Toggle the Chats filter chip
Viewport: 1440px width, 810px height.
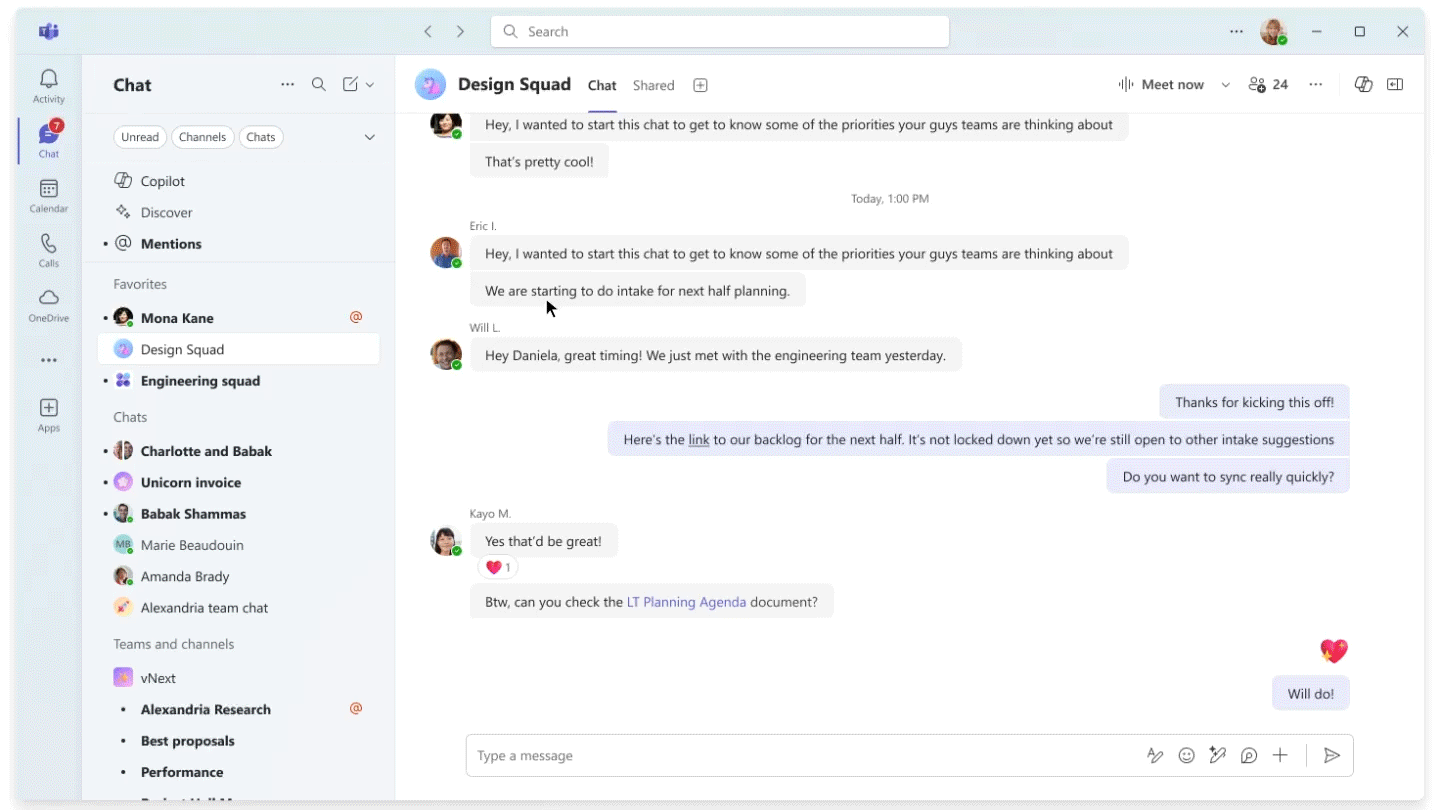[261, 137]
